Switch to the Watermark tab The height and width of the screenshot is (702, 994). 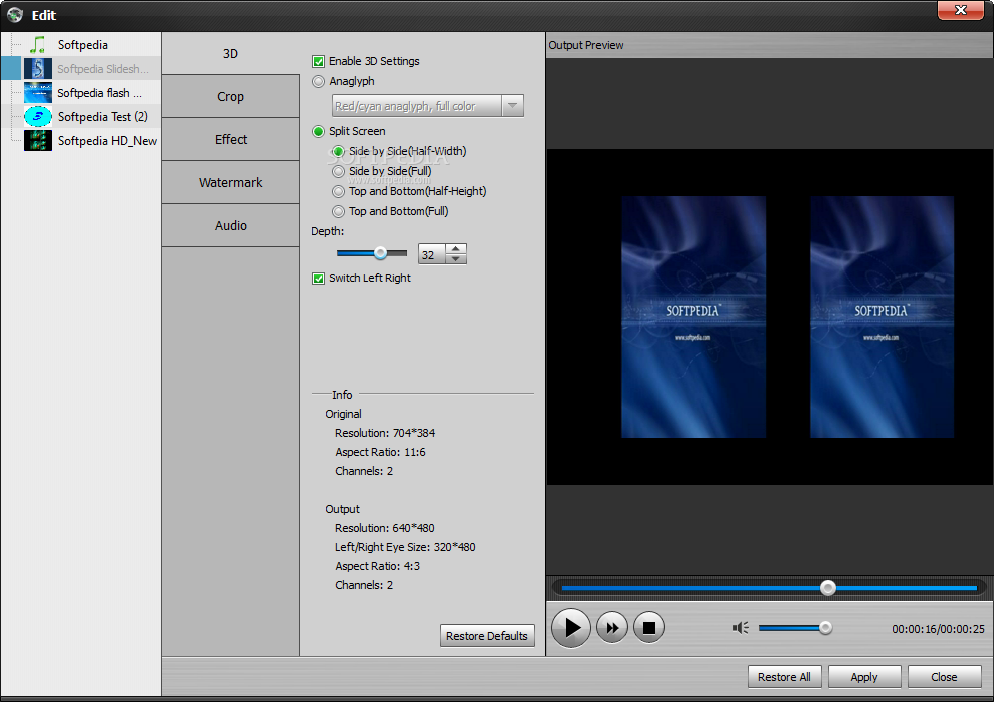230,183
